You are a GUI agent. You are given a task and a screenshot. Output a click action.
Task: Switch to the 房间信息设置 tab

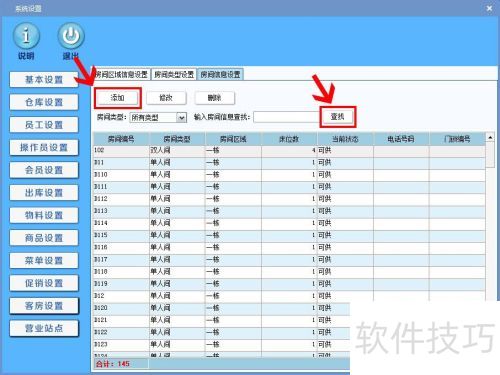pyautogui.click(x=220, y=75)
